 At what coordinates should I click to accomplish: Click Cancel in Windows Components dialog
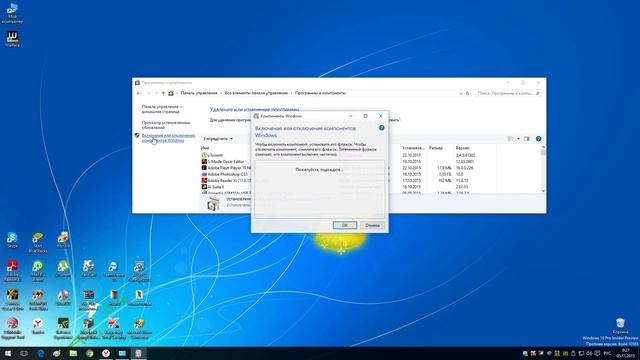(372, 225)
